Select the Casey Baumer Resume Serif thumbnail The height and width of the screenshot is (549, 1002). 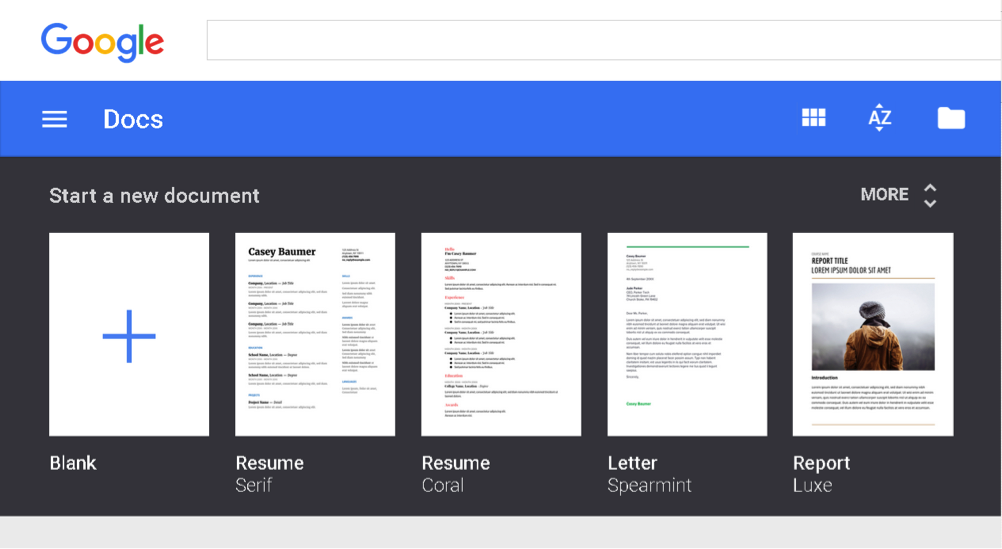[315, 335]
